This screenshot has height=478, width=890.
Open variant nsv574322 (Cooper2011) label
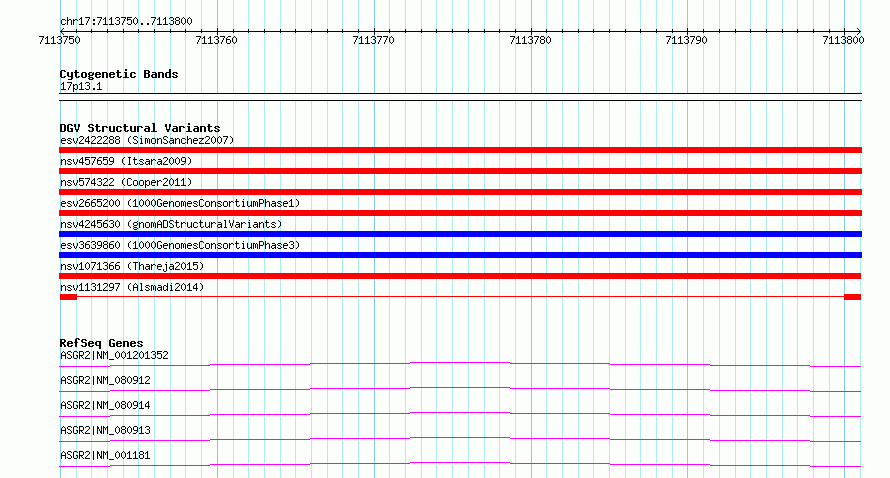pyautogui.click(x=126, y=182)
